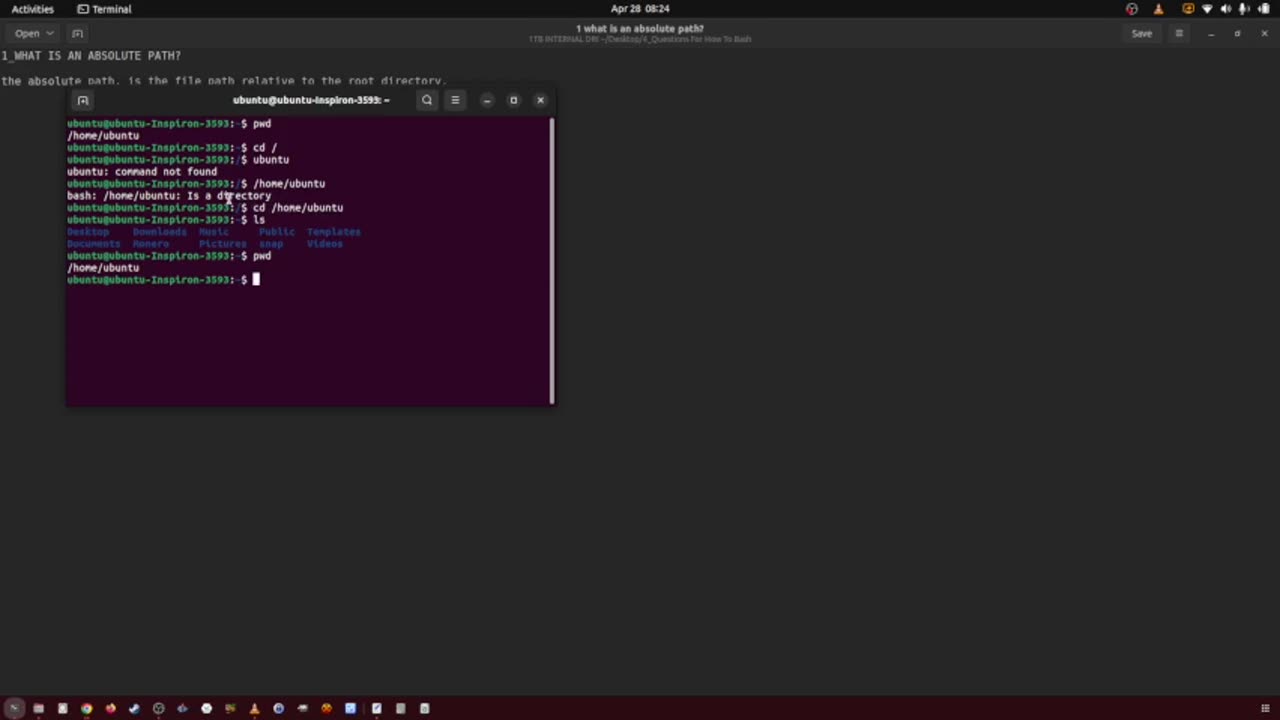This screenshot has height=720, width=1280.
Task: Open the Terminal application menu
Action: [x=104, y=8]
